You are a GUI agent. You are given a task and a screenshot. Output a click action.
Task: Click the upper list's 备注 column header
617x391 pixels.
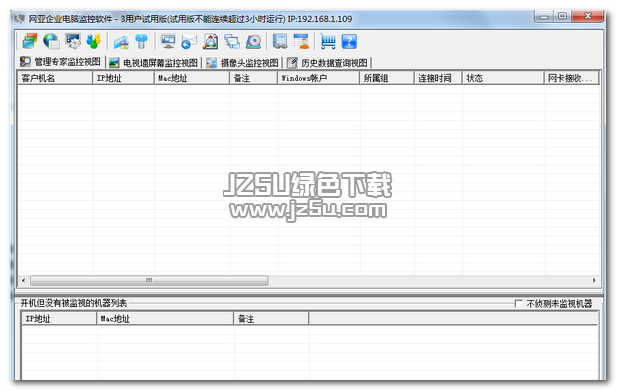pos(253,78)
